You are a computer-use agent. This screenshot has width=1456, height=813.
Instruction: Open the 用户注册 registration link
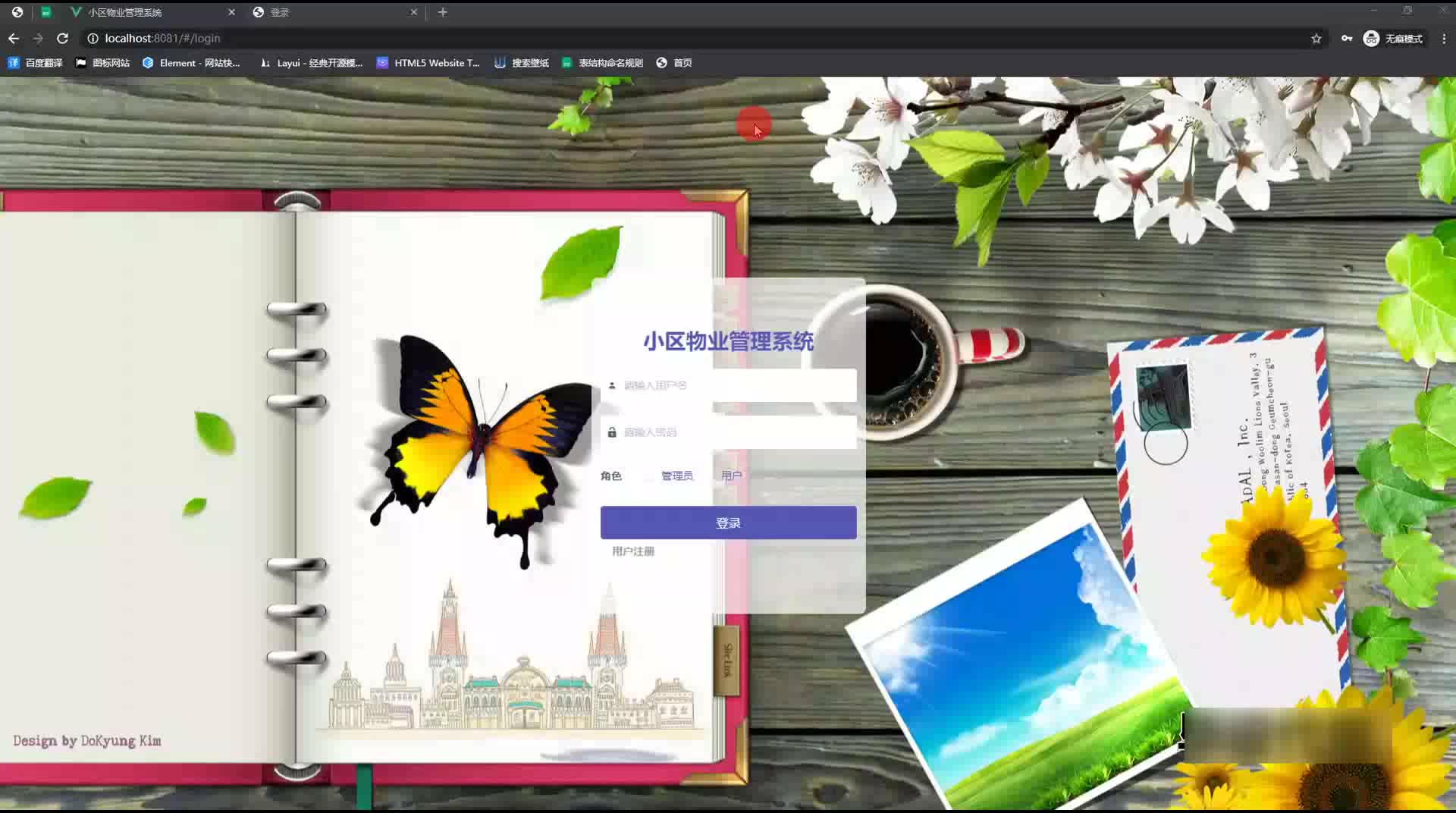[633, 551]
